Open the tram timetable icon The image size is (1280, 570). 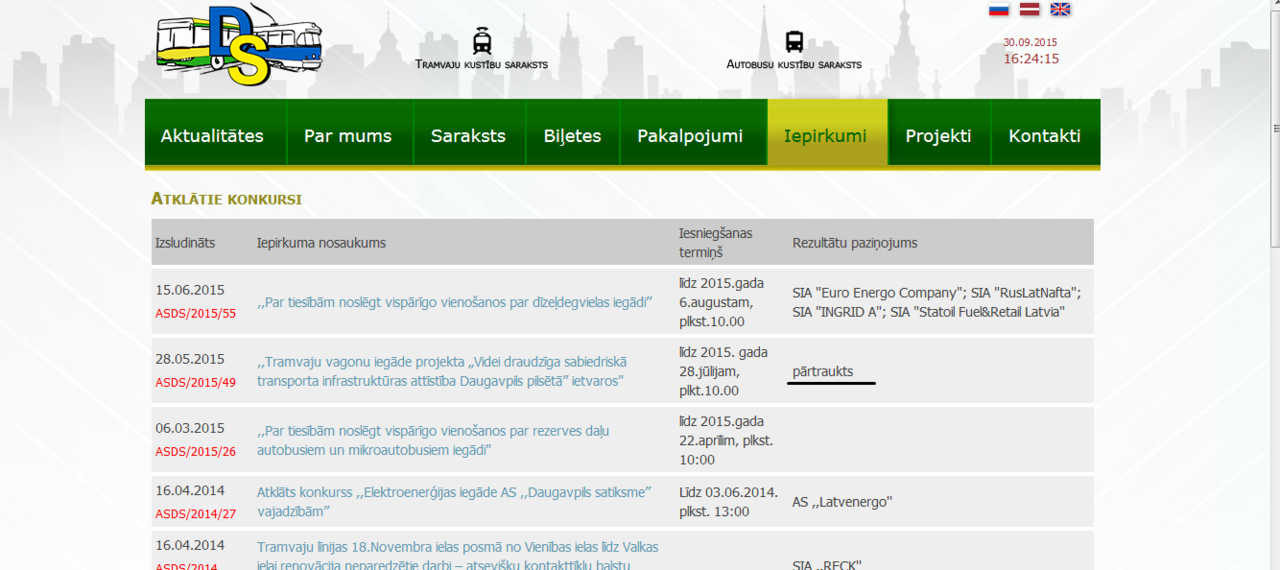pos(482,41)
